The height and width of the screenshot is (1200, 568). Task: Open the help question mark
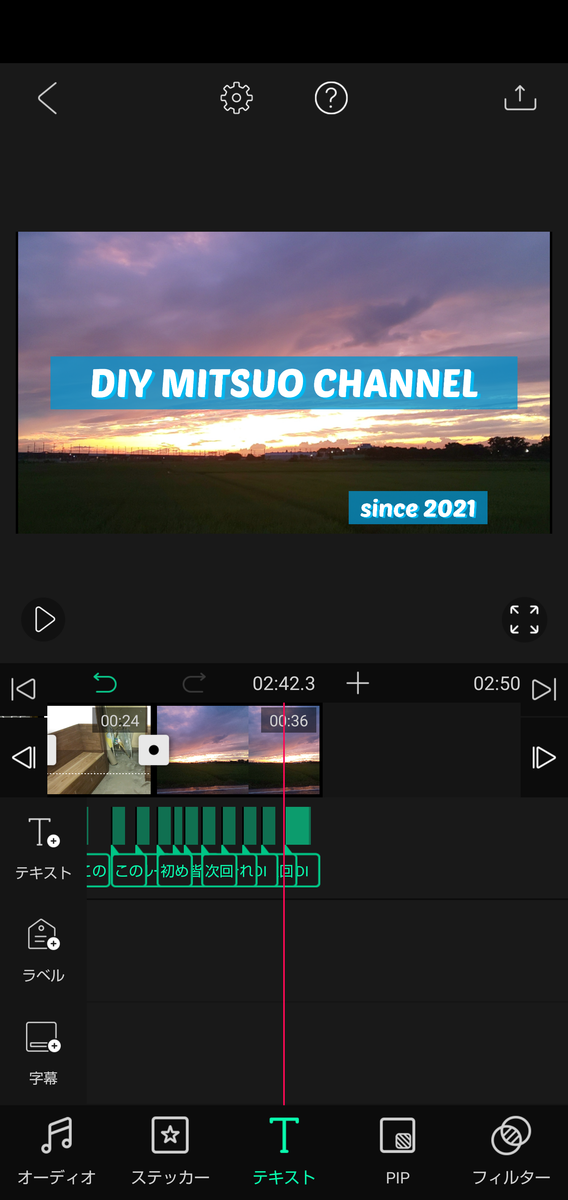[x=331, y=97]
